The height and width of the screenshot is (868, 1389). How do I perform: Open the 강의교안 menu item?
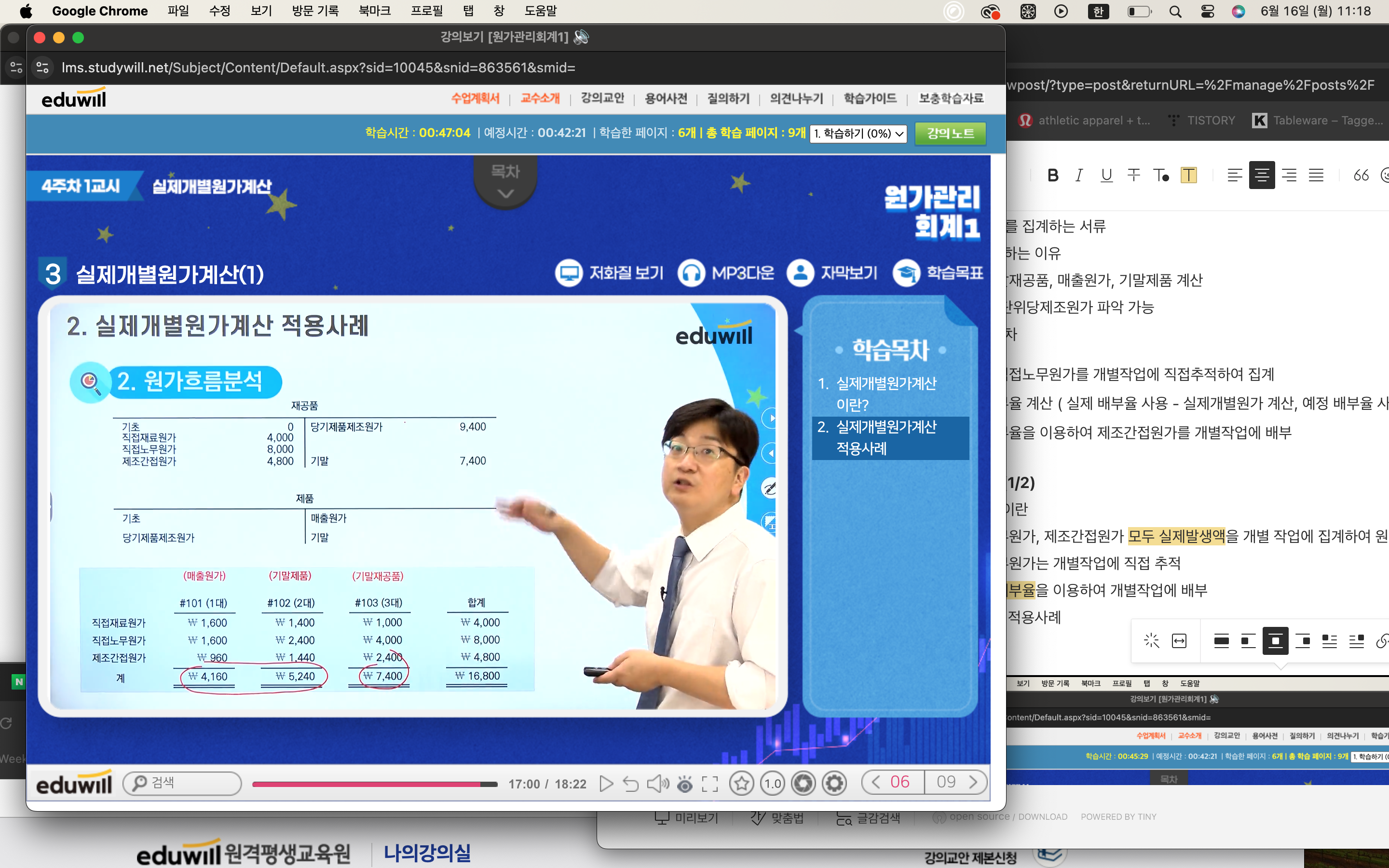[x=602, y=98]
